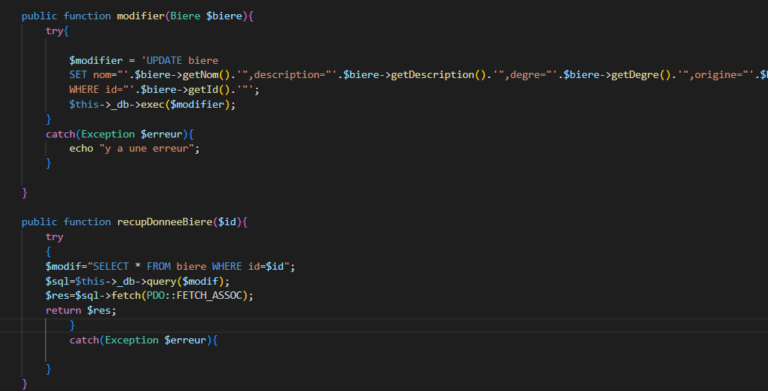Click 'getDegre()' in the SET line
This screenshot has width=768, height=391.
pyautogui.click(x=641, y=75)
